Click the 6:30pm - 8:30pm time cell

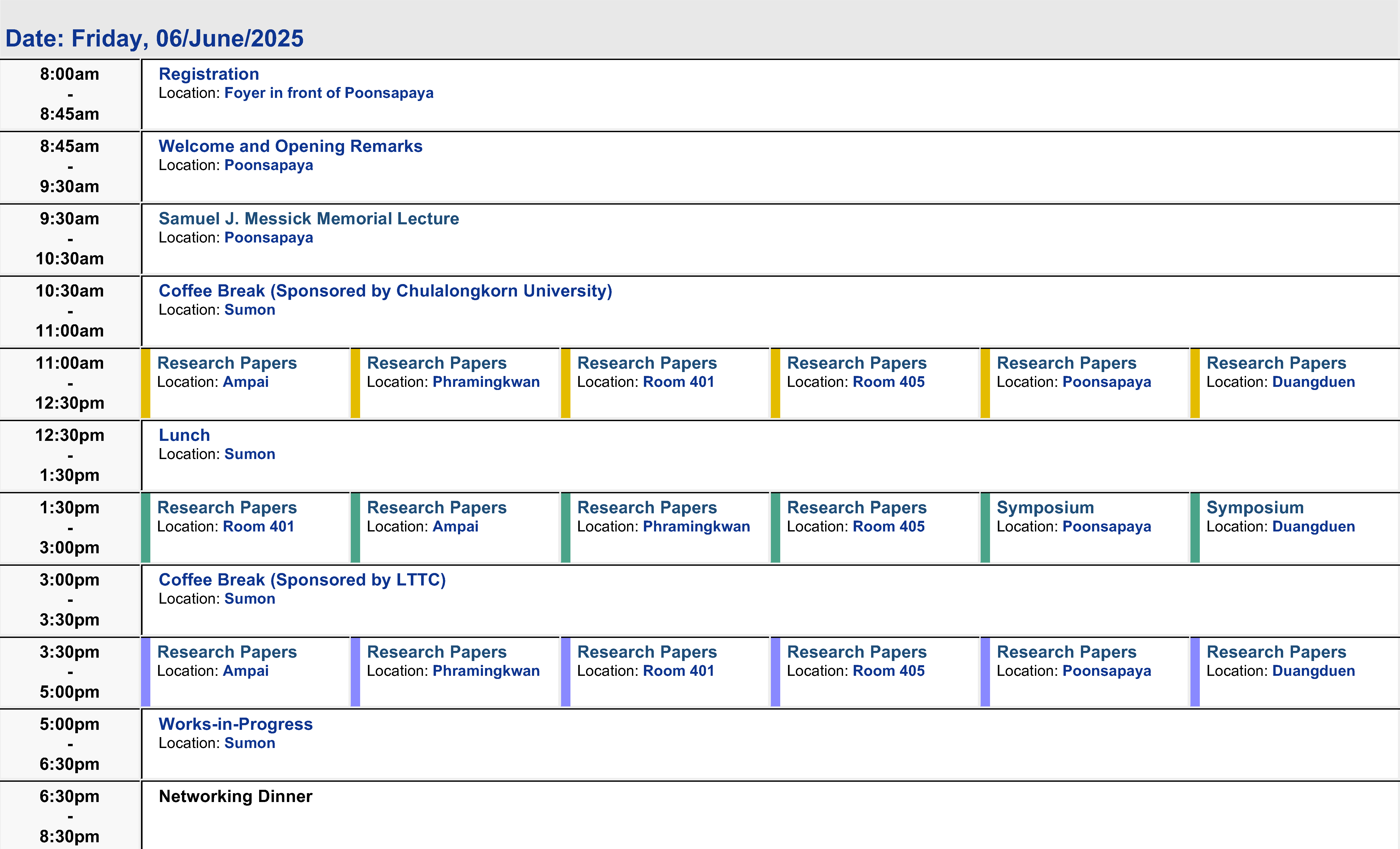pyautogui.click(x=70, y=816)
